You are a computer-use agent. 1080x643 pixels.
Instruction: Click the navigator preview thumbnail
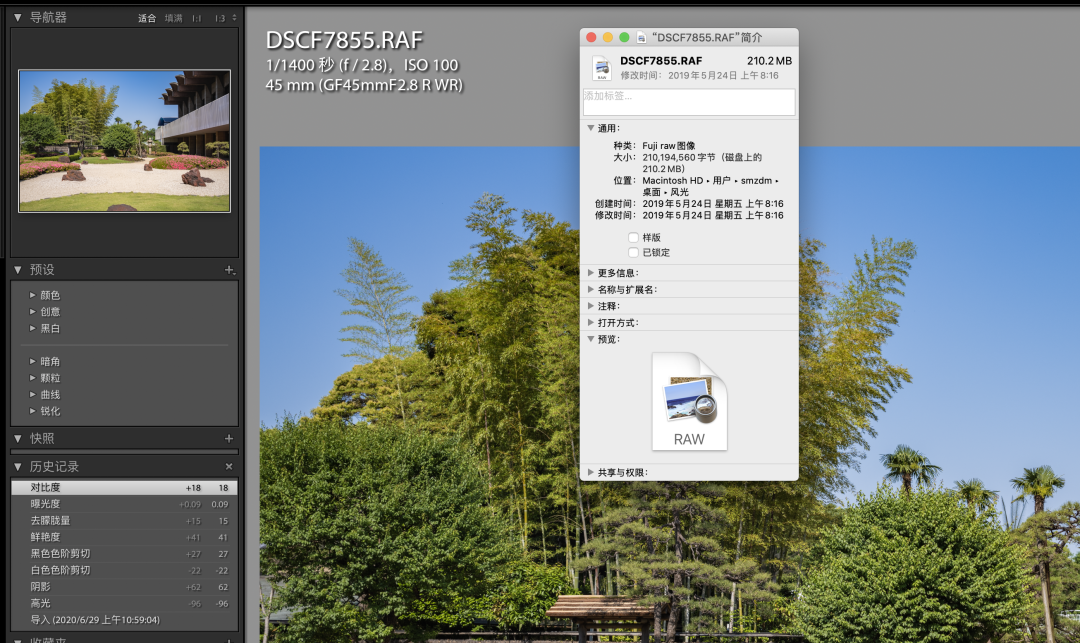pos(125,141)
